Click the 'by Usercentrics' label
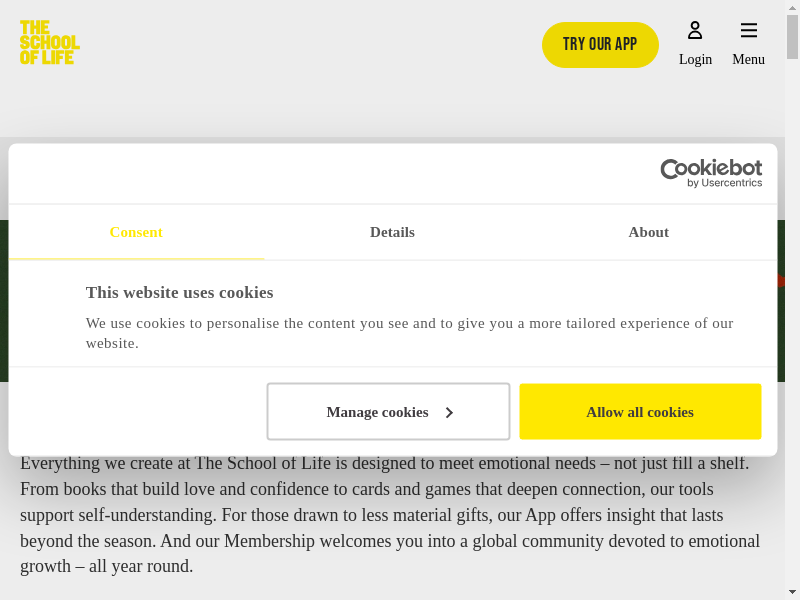800x600 pixels. 724,183
